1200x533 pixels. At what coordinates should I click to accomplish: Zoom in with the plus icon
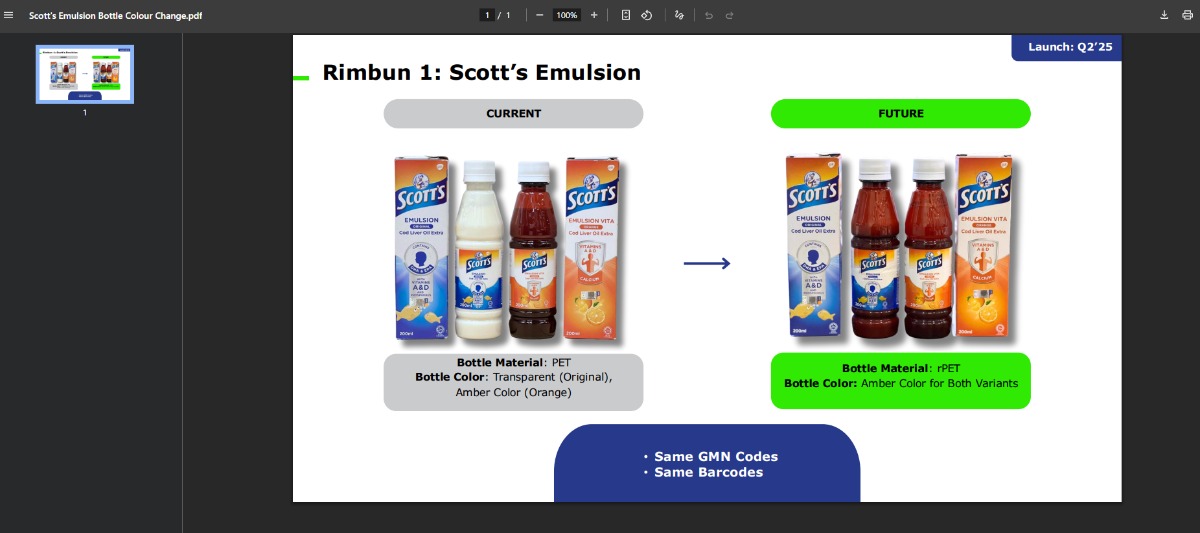click(x=594, y=15)
